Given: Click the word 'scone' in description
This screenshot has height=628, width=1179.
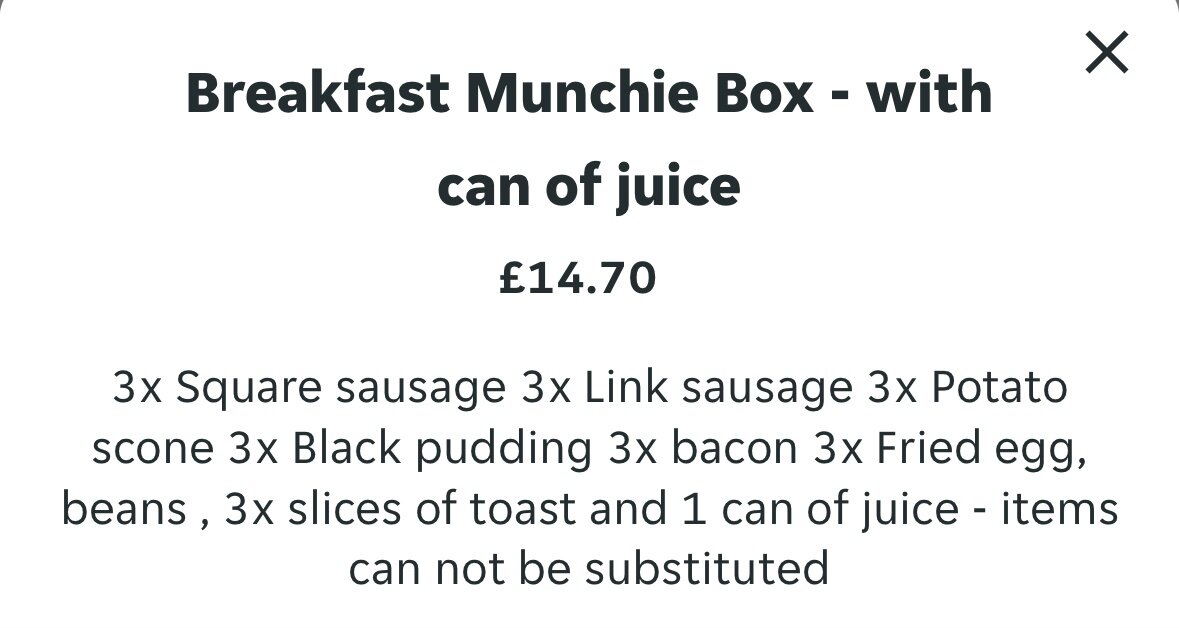Looking at the screenshot, I should point(153,448).
